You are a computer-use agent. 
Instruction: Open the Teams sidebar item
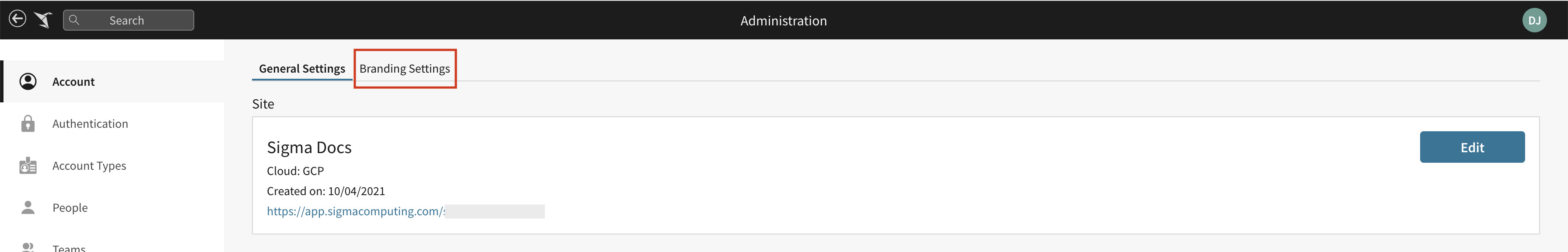click(69, 248)
